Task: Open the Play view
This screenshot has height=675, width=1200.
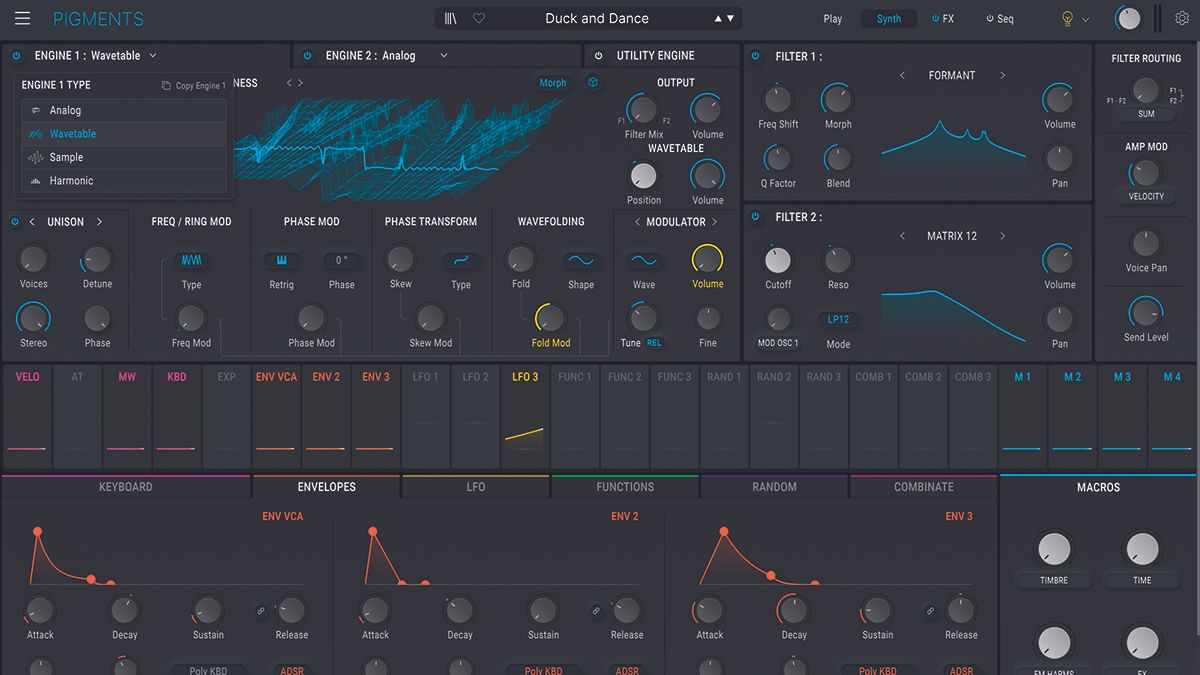Action: [x=833, y=19]
